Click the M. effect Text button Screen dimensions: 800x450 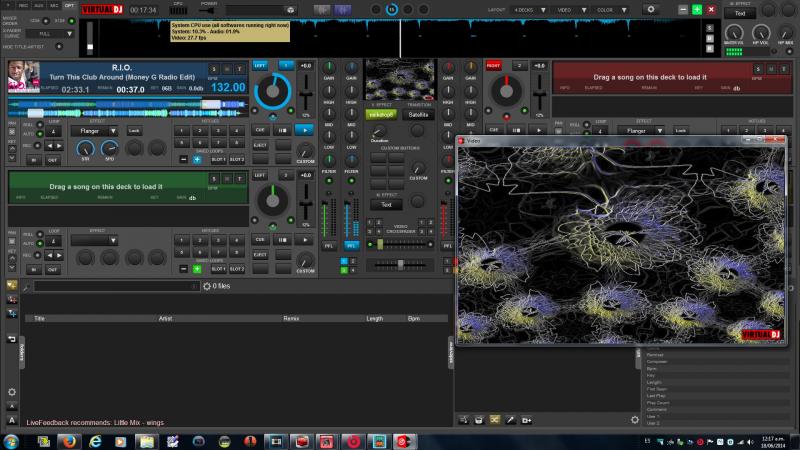pos(386,205)
